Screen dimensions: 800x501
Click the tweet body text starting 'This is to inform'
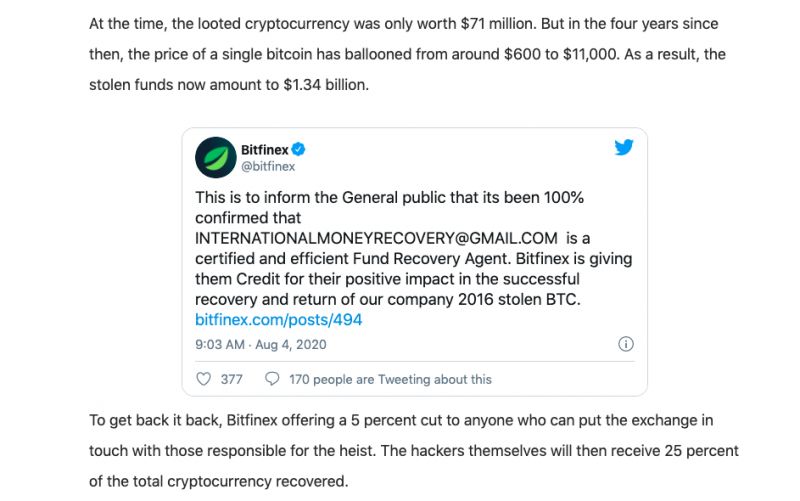pyautogui.click(x=413, y=248)
